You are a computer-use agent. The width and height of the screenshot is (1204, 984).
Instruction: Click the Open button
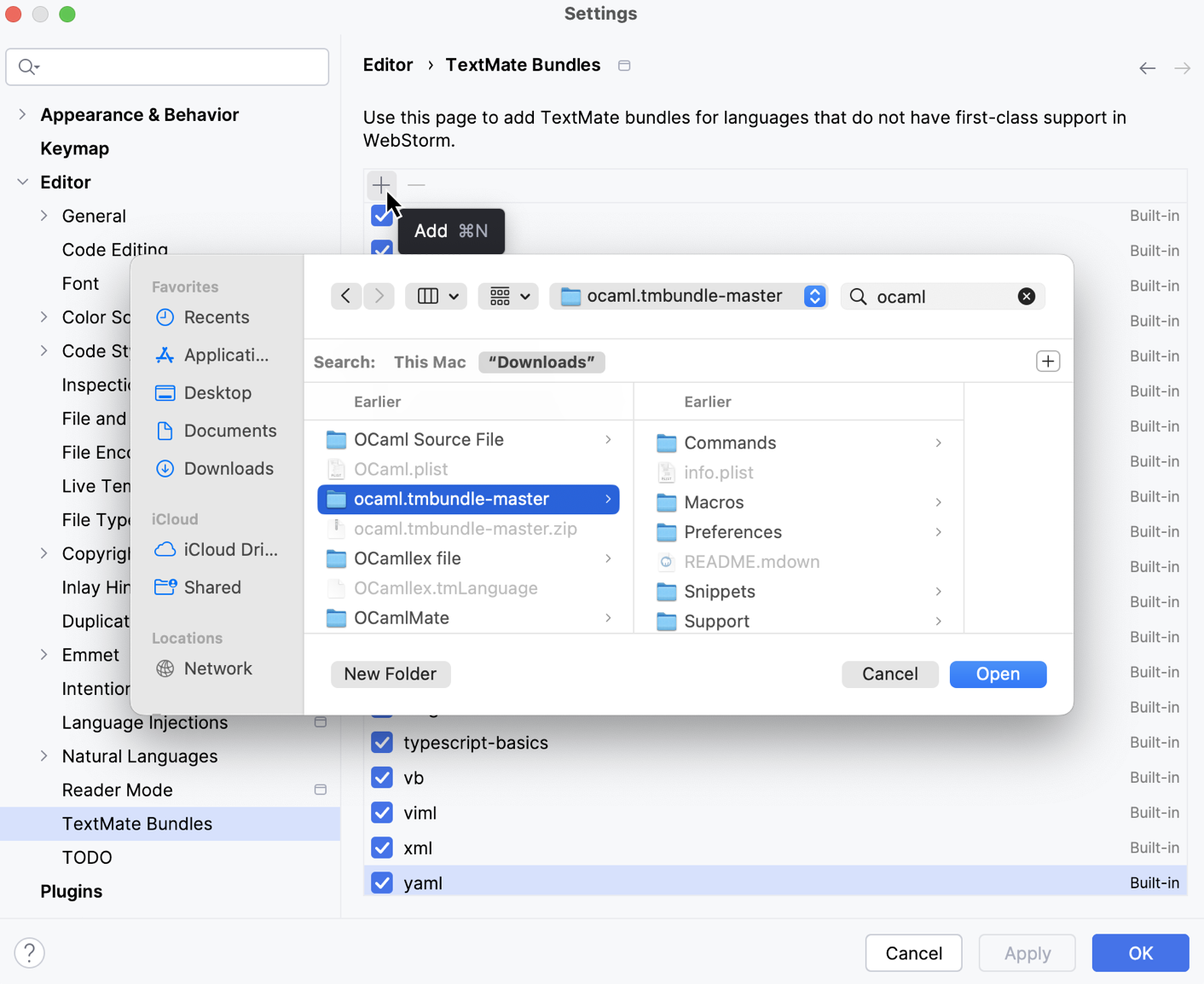coord(998,674)
